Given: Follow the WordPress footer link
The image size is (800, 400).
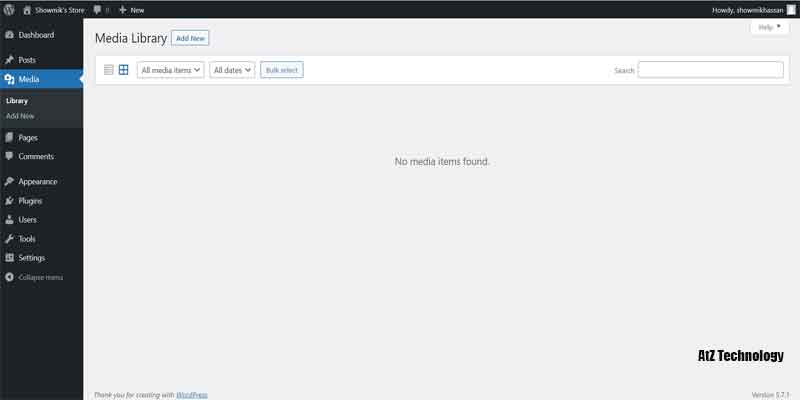Looking at the screenshot, I should coord(192,395).
